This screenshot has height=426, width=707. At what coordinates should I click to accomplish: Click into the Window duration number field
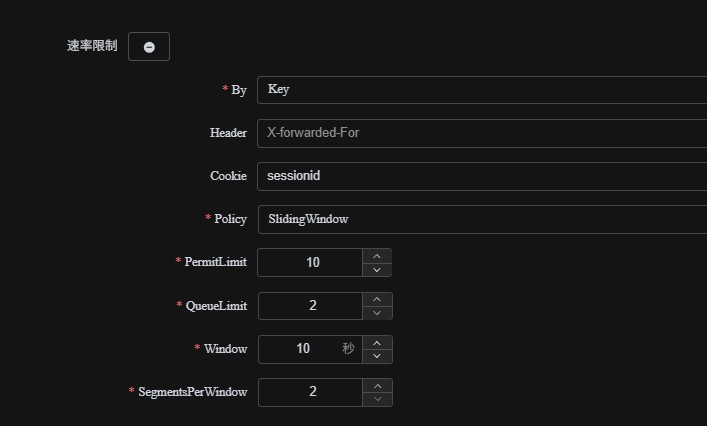tap(303, 349)
